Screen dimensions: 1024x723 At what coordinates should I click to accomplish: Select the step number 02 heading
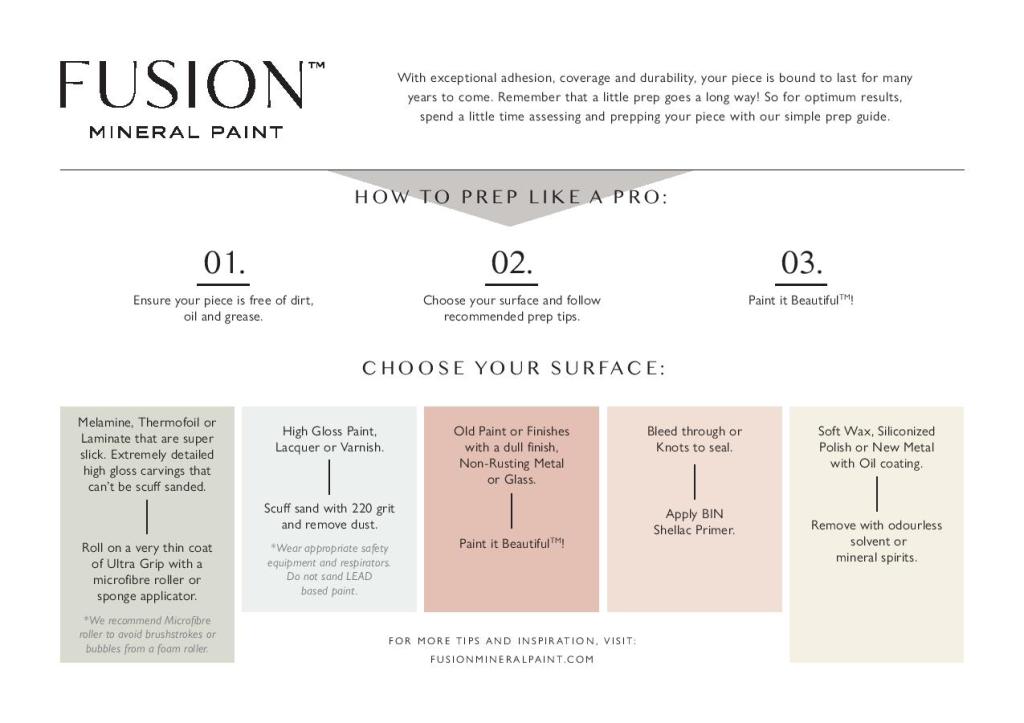(x=511, y=263)
